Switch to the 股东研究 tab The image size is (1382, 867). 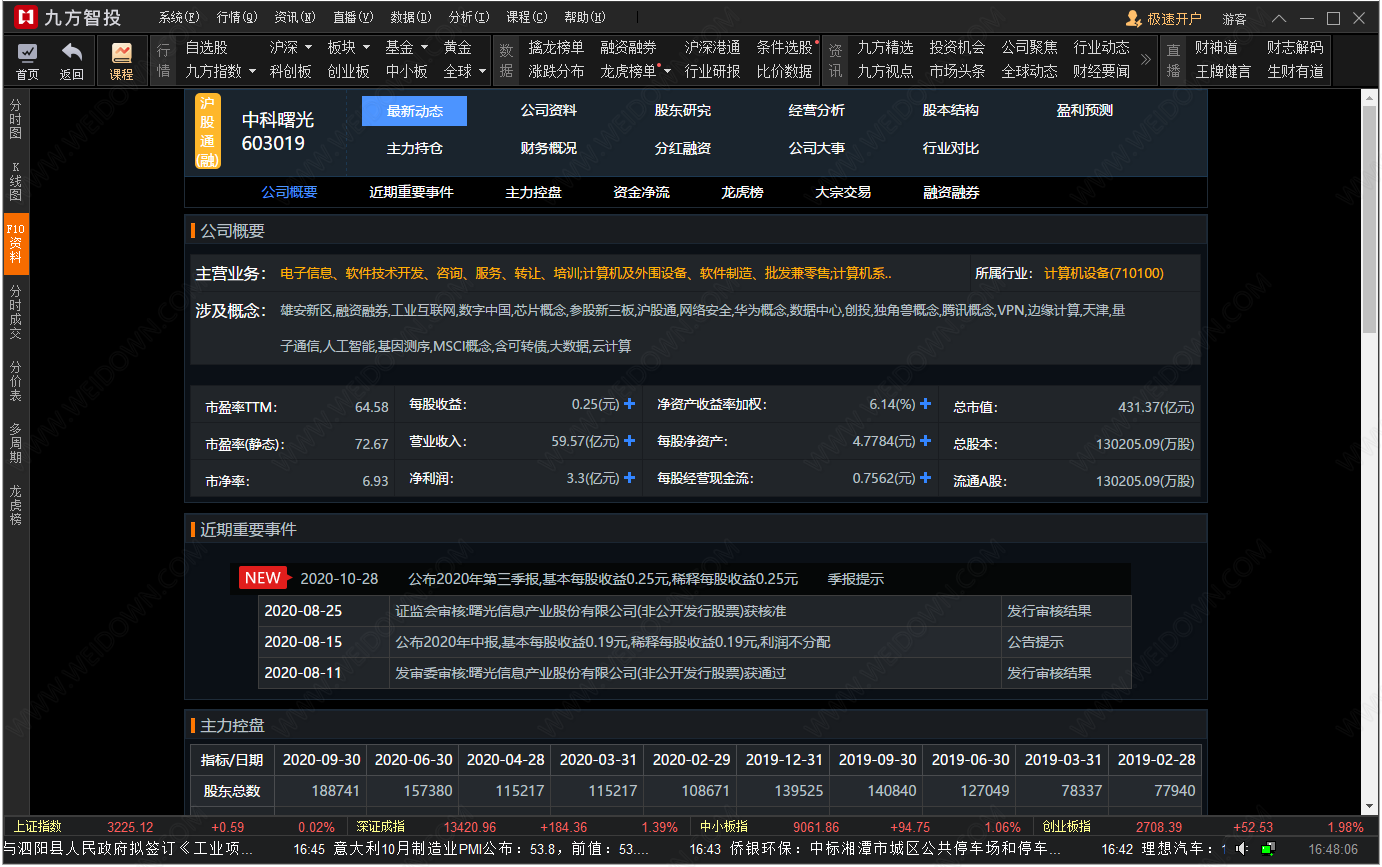[x=683, y=111]
